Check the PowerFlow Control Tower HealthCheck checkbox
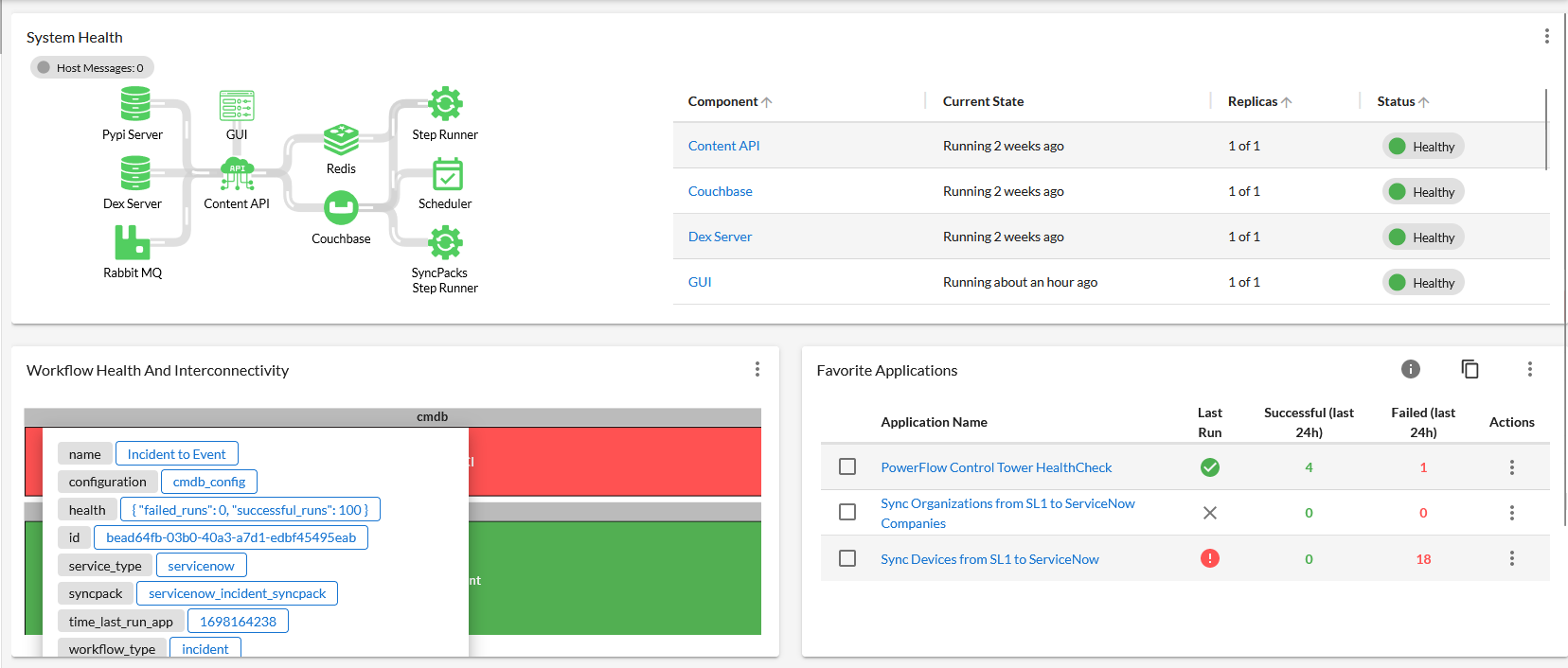This screenshot has height=668, width=1568. (847, 466)
